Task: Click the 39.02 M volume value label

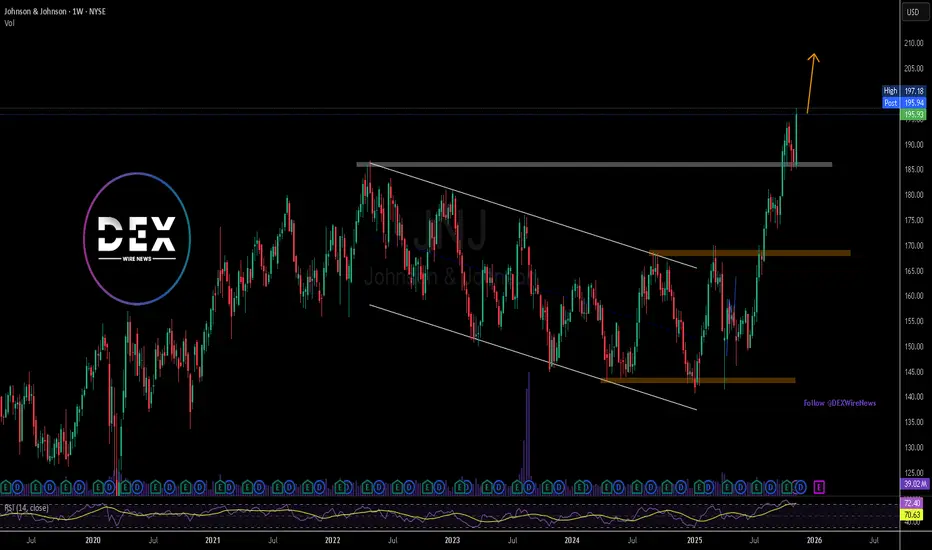Action: pyautogui.click(x=914, y=484)
